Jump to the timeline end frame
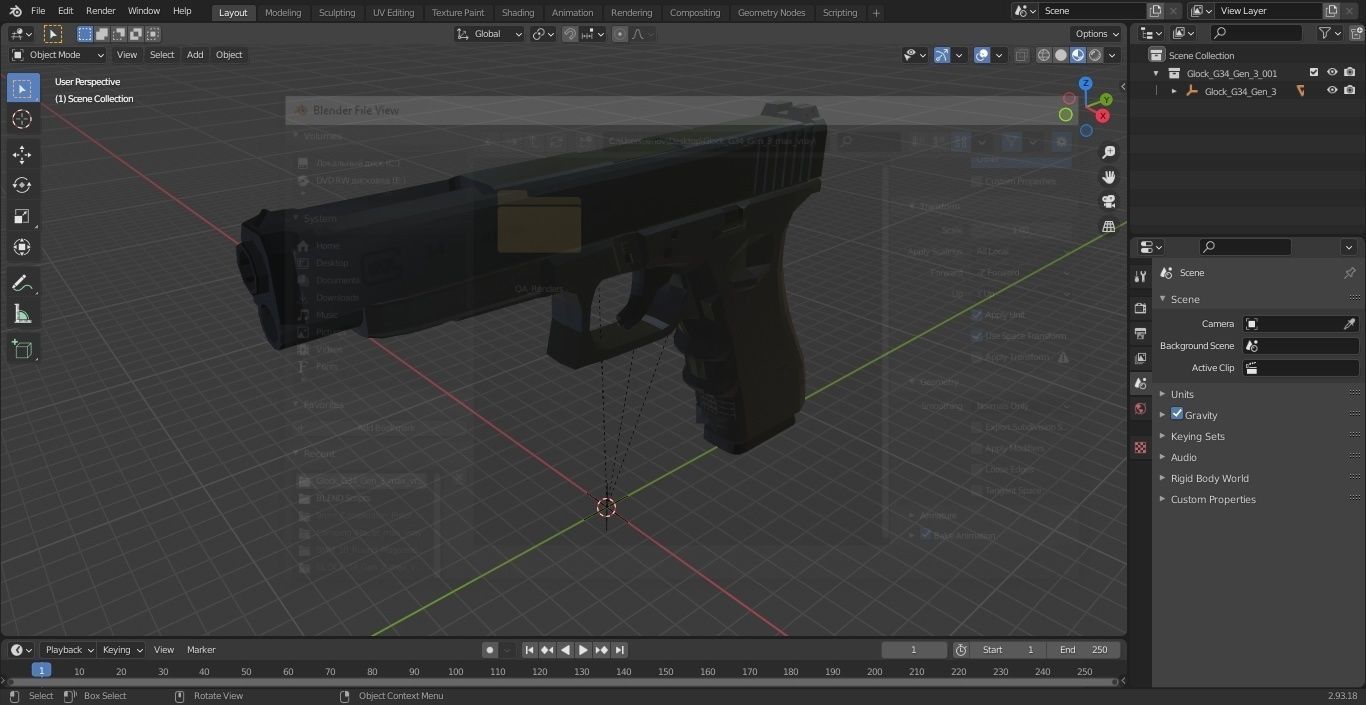The height and width of the screenshot is (705, 1366). coord(620,650)
